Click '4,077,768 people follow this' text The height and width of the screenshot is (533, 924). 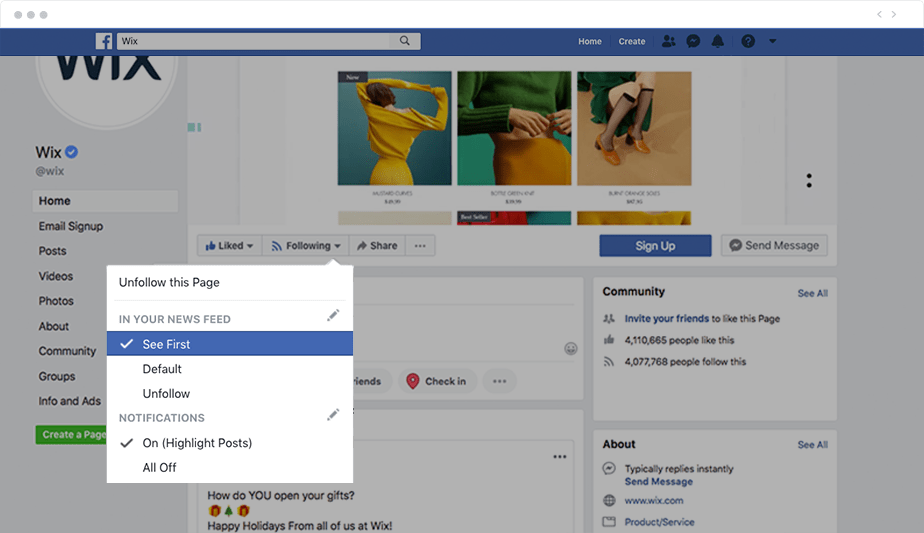pyautogui.click(x=685, y=361)
